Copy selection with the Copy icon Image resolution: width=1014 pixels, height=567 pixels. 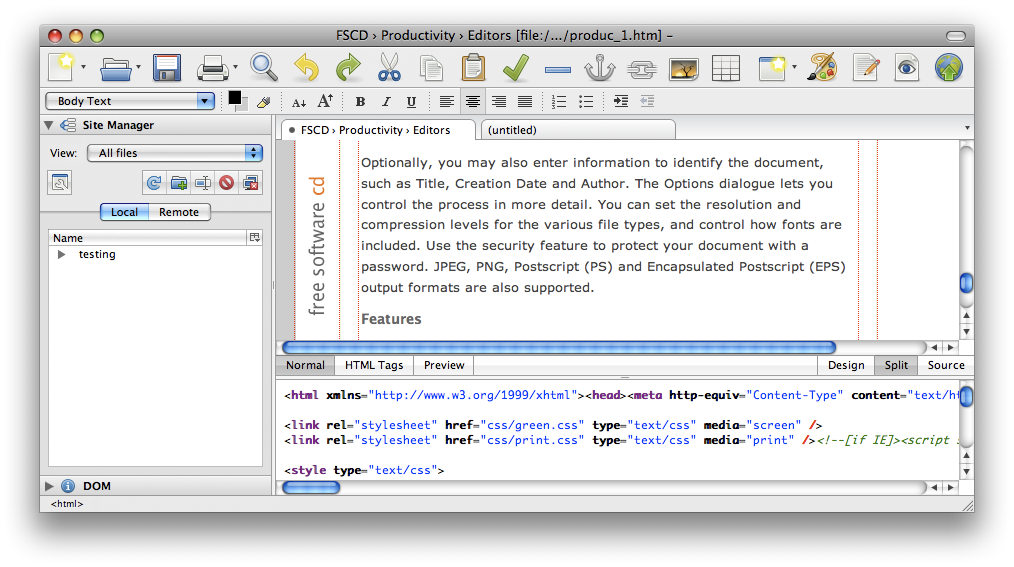(x=431, y=68)
